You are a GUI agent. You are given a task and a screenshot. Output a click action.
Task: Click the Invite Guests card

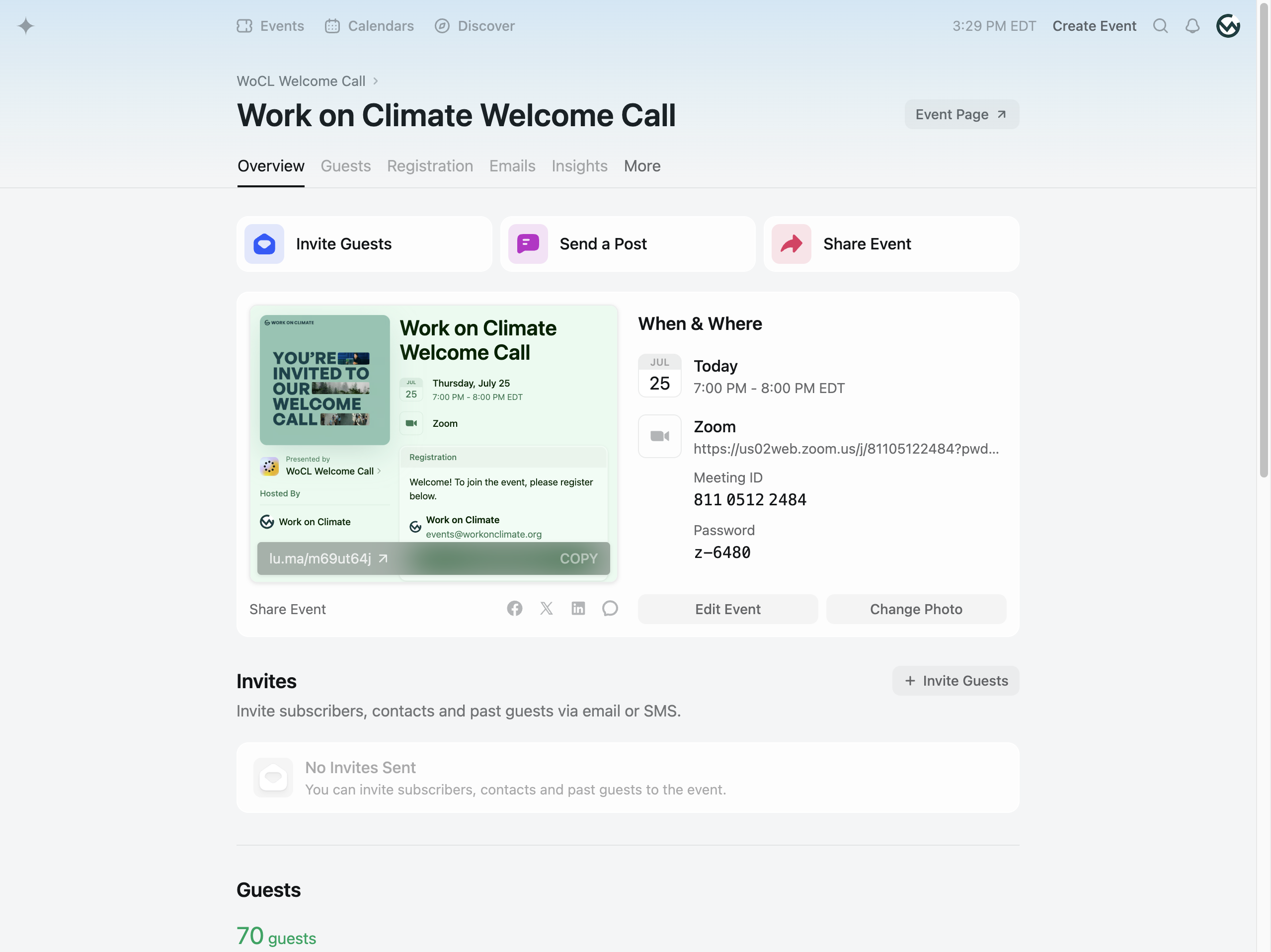pos(364,243)
